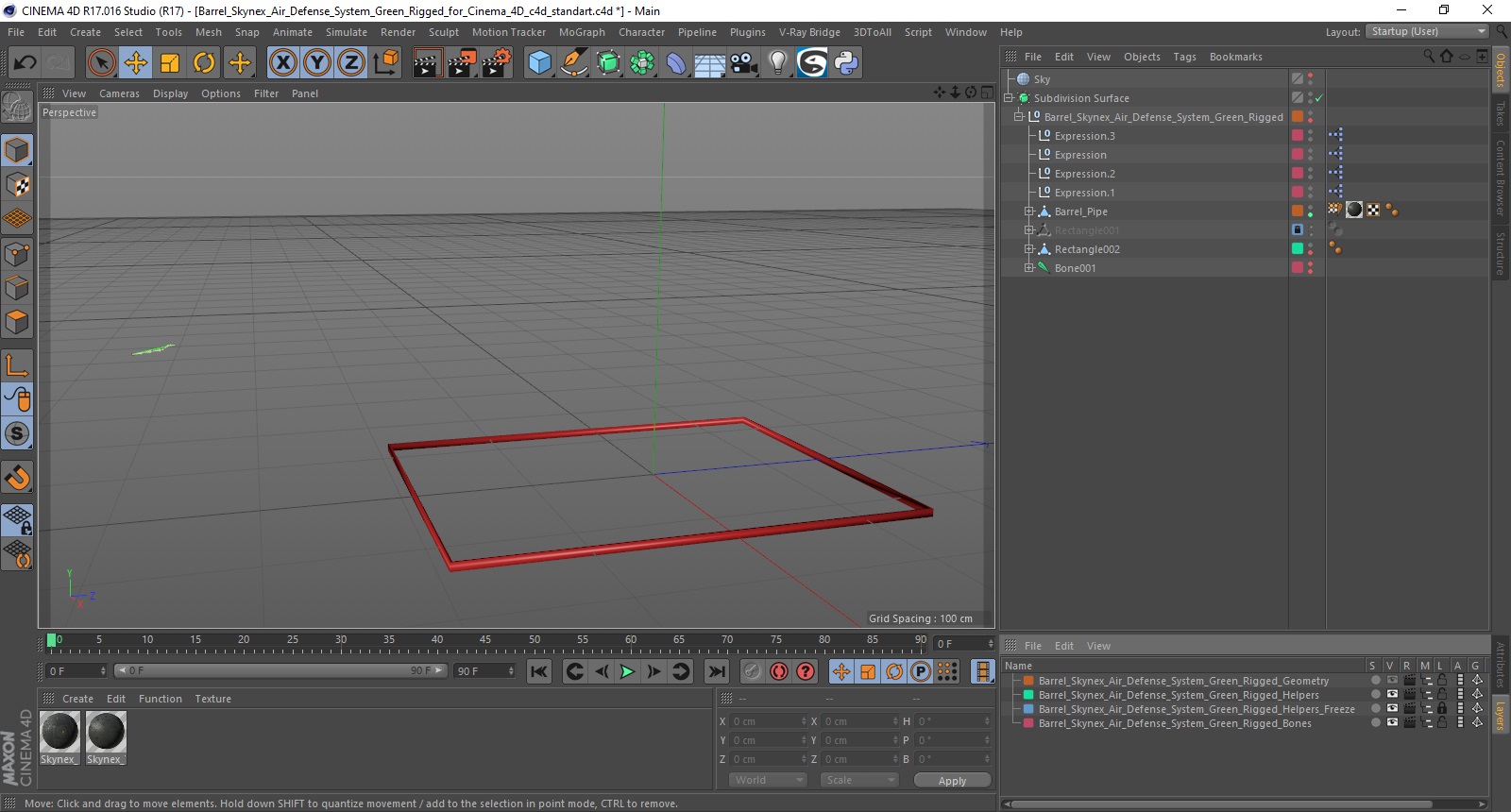Open the MoGraph menu
Image resolution: width=1511 pixels, height=812 pixels.
[582, 32]
